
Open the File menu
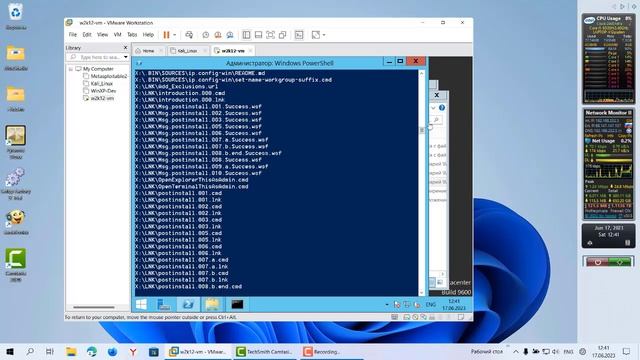pos(73,35)
